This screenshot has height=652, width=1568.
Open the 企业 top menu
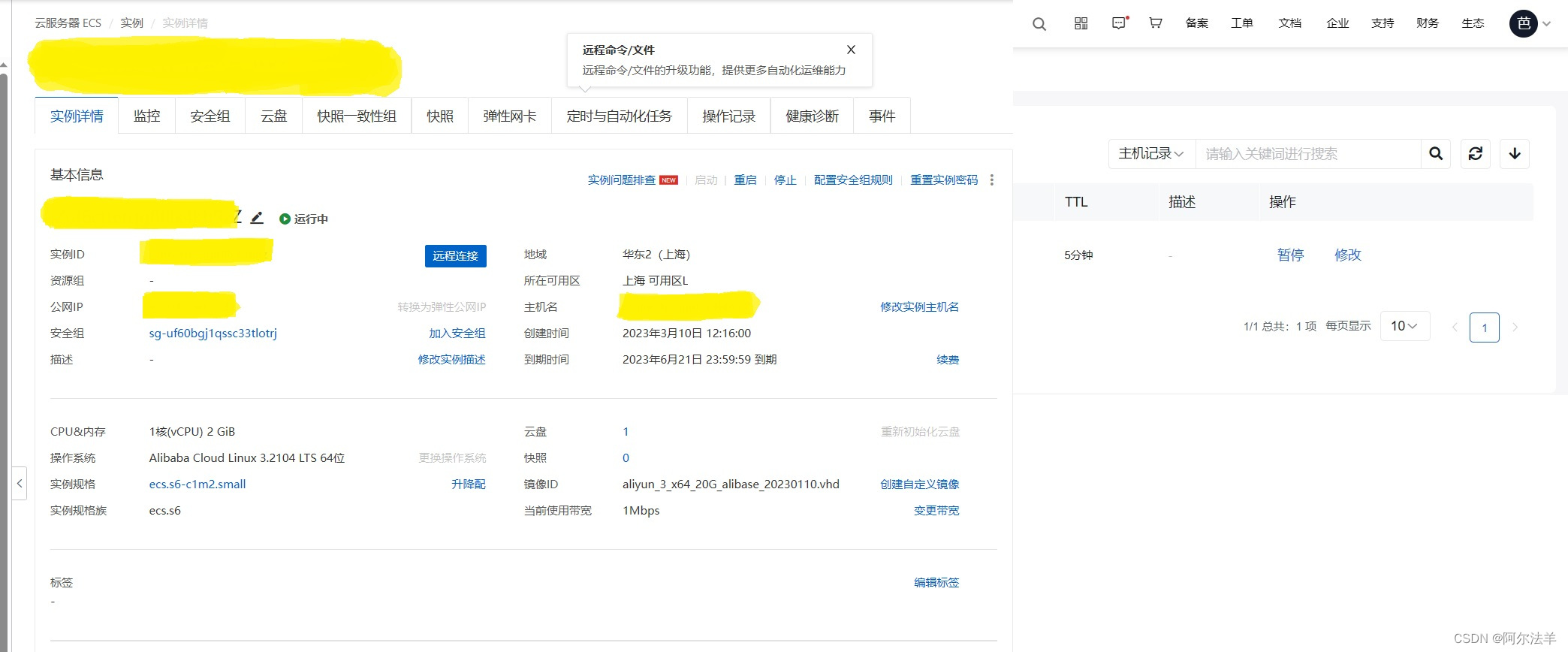click(1337, 23)
